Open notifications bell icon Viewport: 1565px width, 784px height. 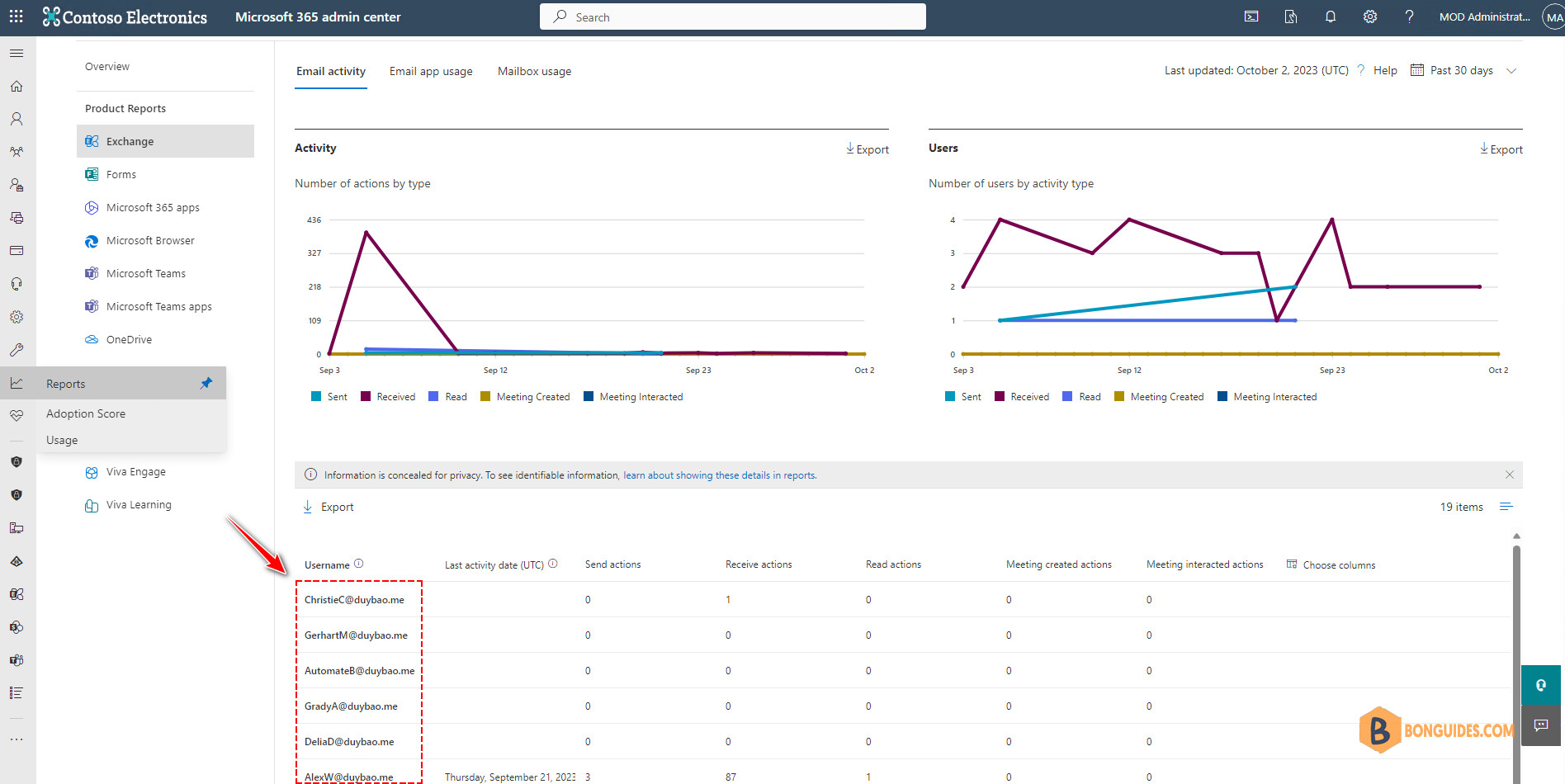1331,17
